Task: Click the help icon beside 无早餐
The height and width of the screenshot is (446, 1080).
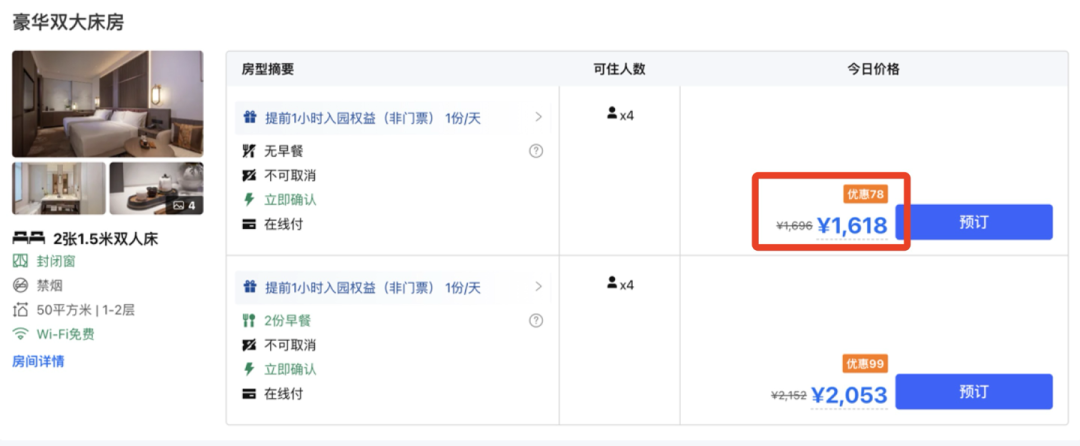Action: [536, 151]
